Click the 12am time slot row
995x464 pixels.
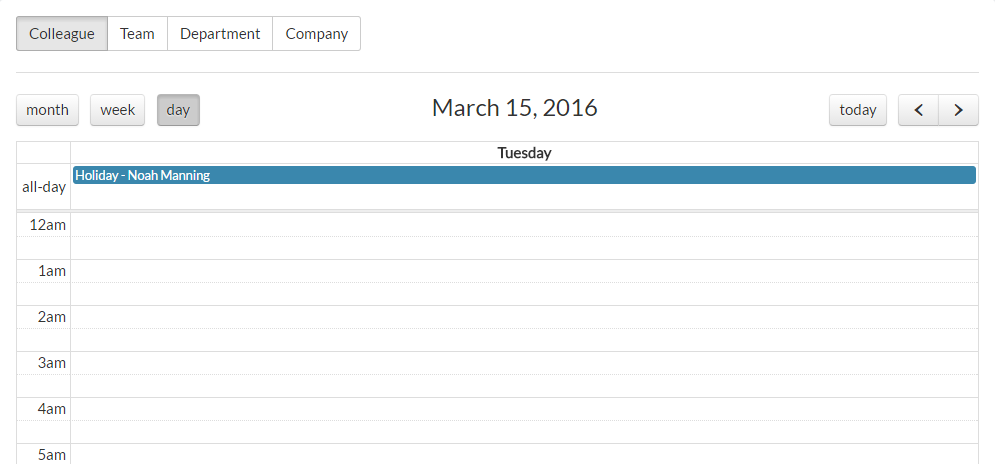(524, 225)
